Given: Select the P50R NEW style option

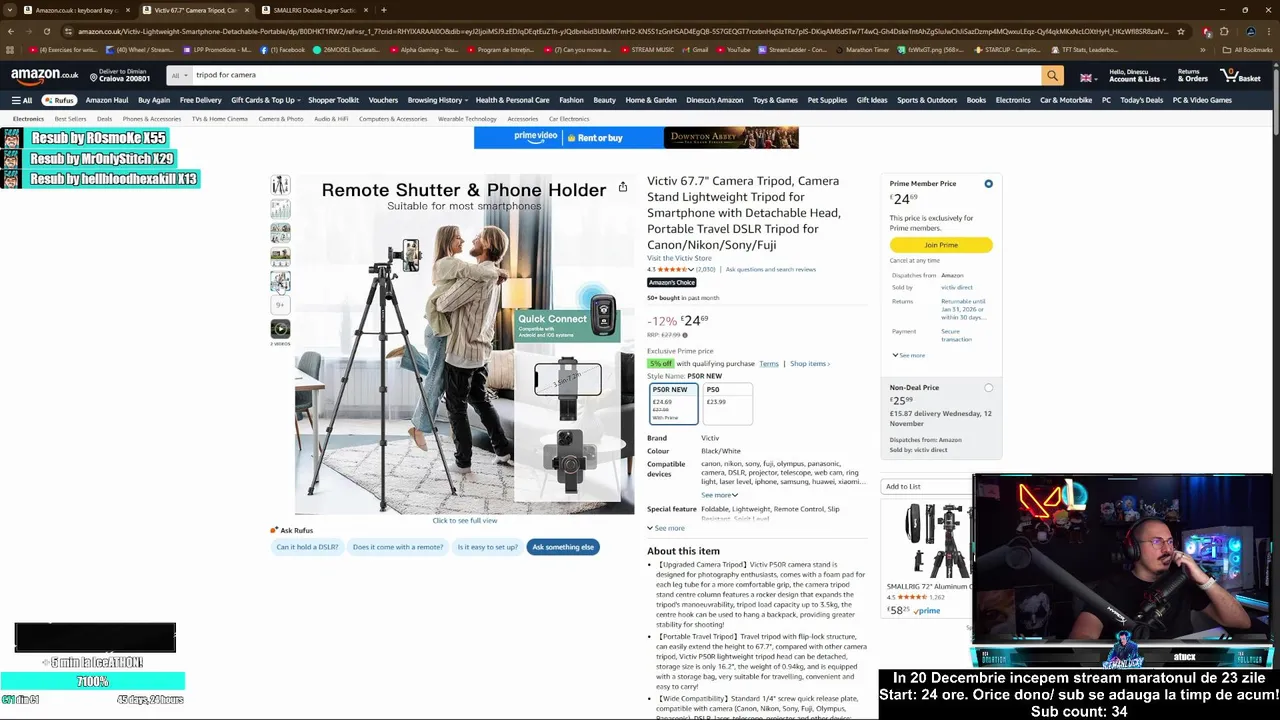Looking at the screenshot, I should 673,404.
